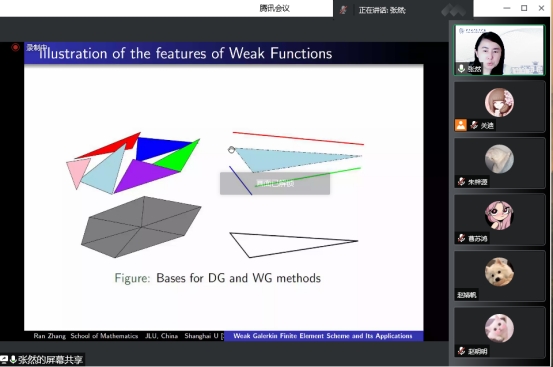
Task: Click muted mic icon under pink bunny avatar
Action: tap(461, 351)
